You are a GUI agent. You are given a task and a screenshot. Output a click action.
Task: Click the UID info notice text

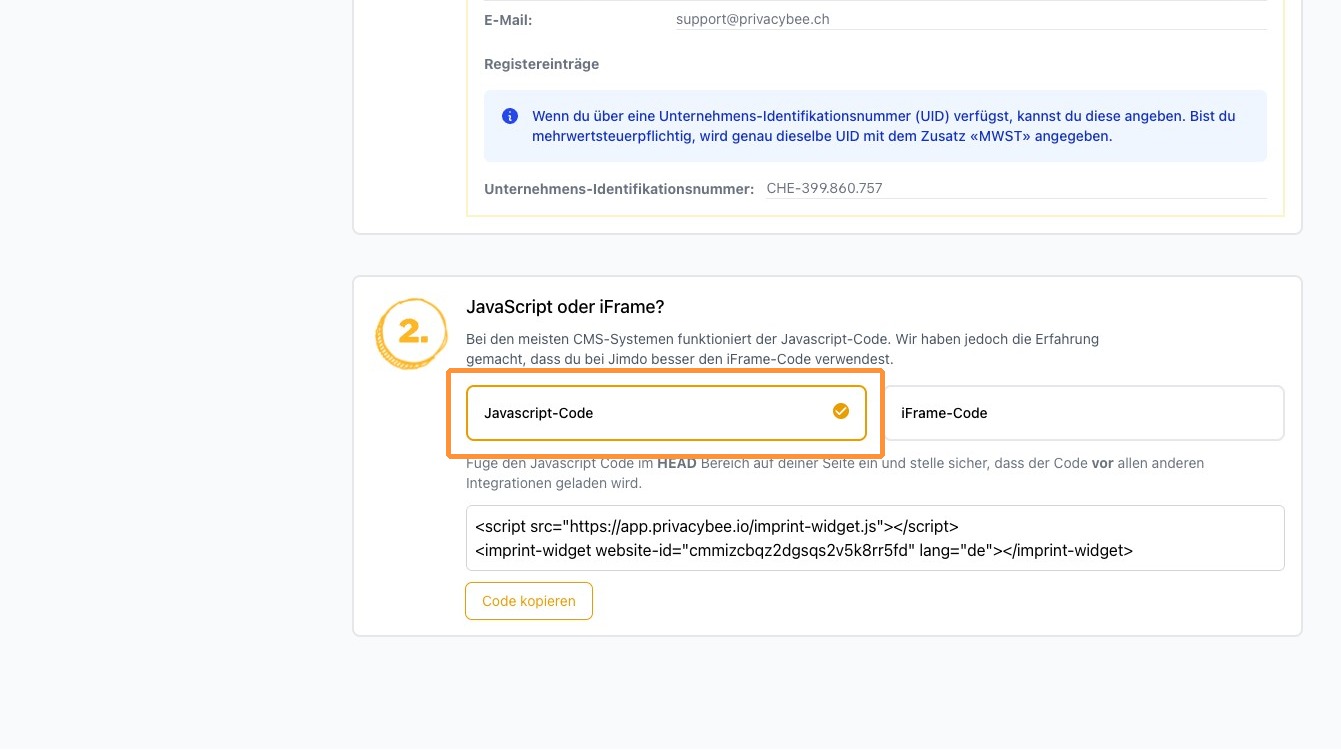pos(884,126)
